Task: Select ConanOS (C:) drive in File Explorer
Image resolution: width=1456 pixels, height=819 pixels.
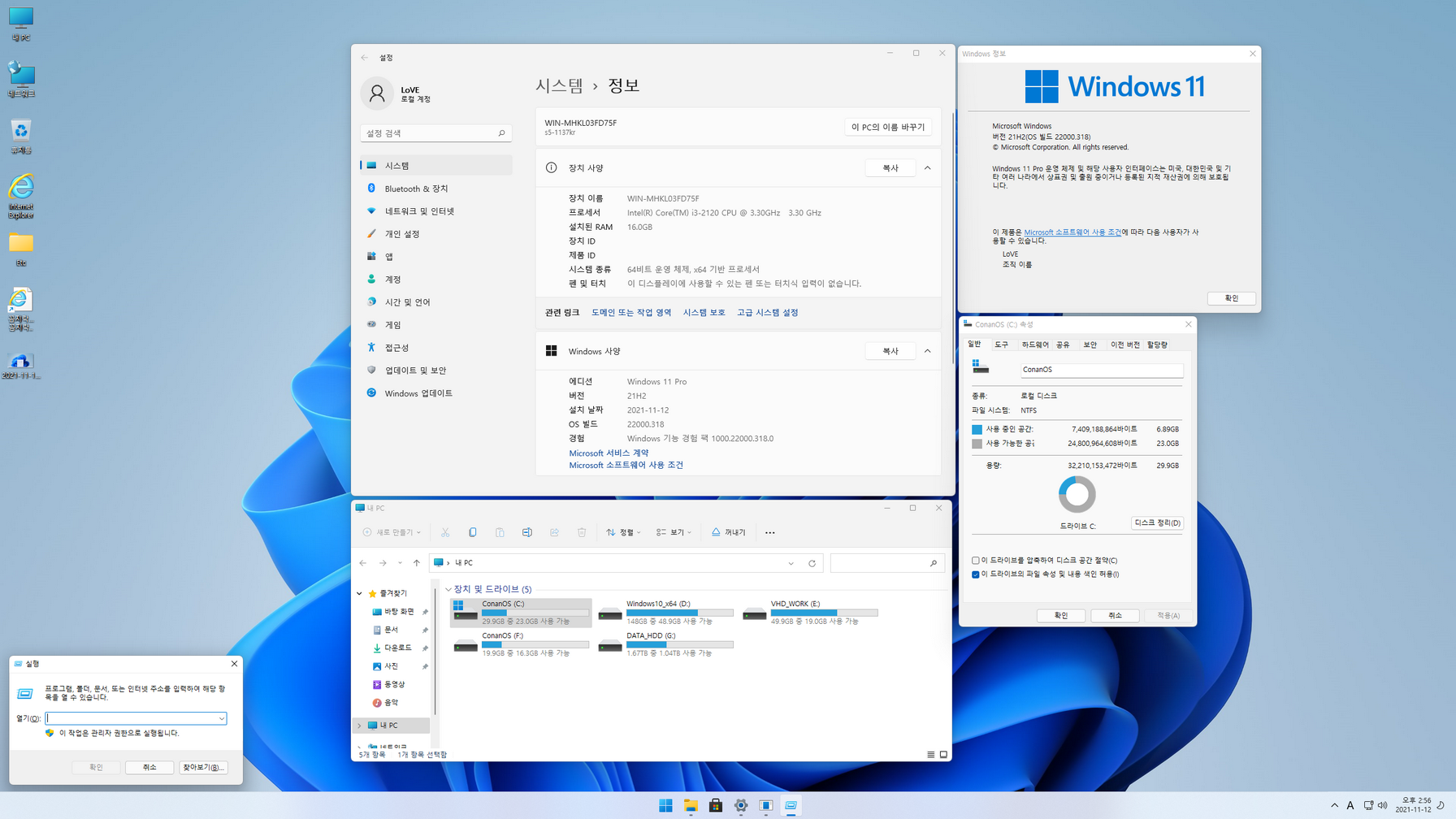Action: (x=521, y=612)
